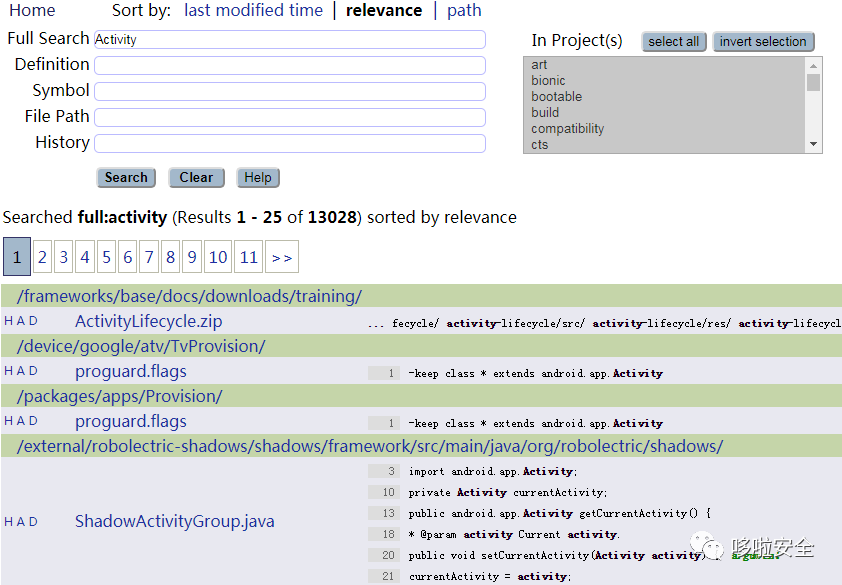Screen dimensions: 842x585
Task: Open line 10 private Activity currentActivity match
Action: coord(488,493)
